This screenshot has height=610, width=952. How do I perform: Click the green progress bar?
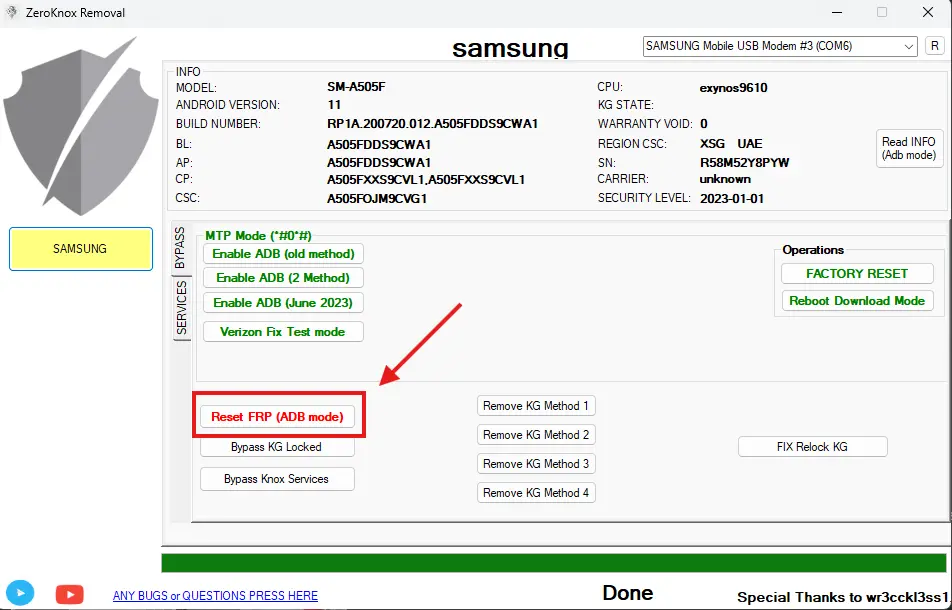(x=554, y=563)
